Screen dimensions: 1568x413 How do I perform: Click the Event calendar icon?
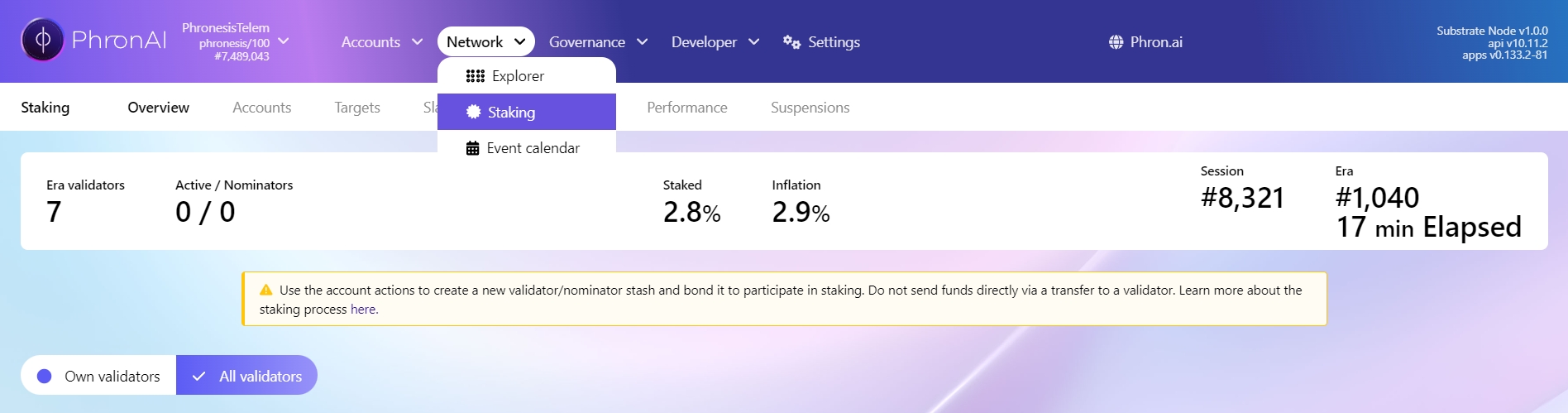(x=473, y=148)
